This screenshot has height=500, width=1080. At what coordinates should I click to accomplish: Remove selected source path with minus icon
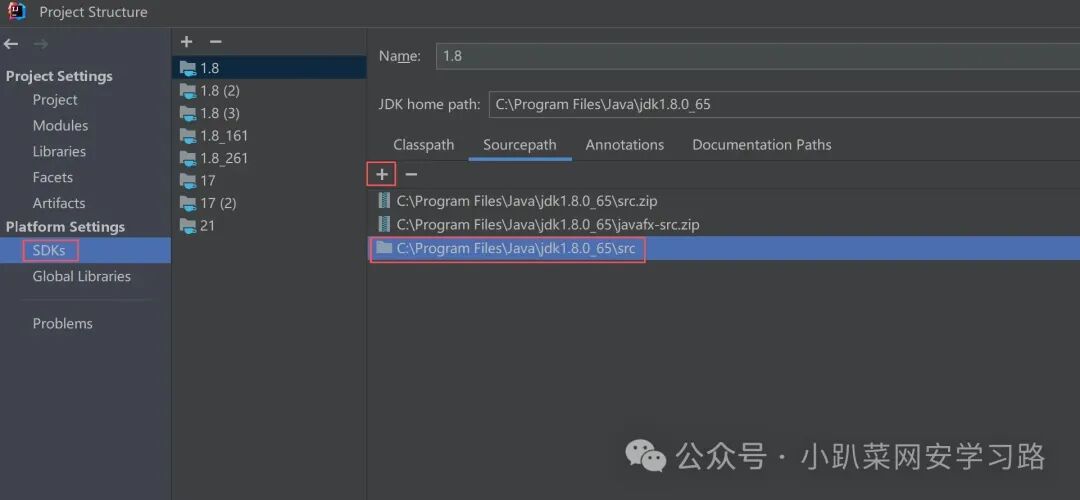[x=411, y=175]
